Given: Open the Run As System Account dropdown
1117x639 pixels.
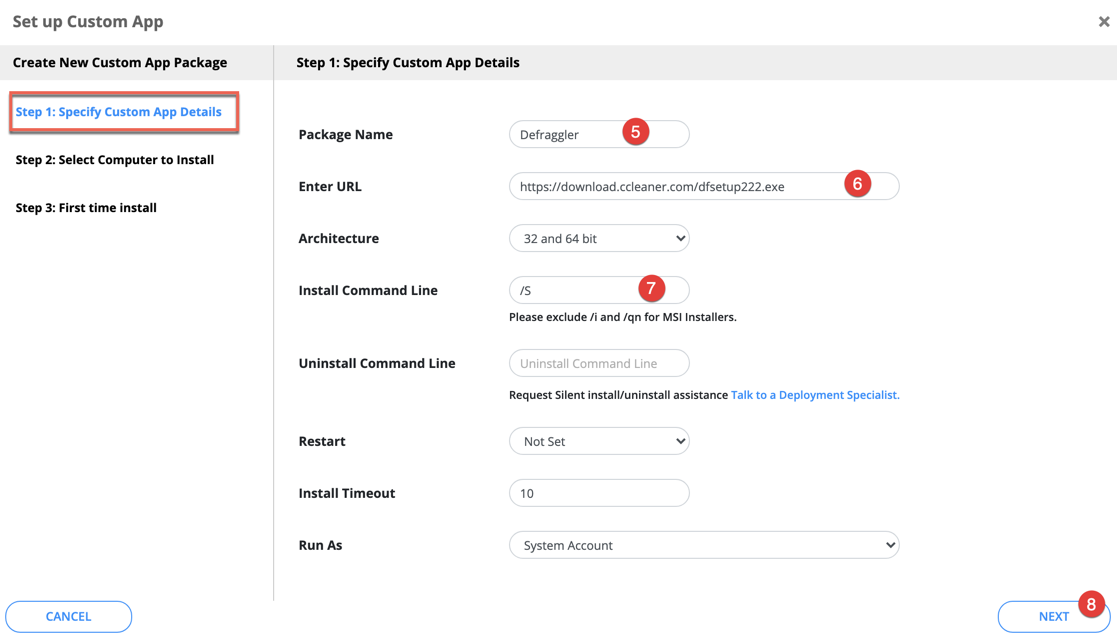Looking at the screenshot, I should pos(704,545).
